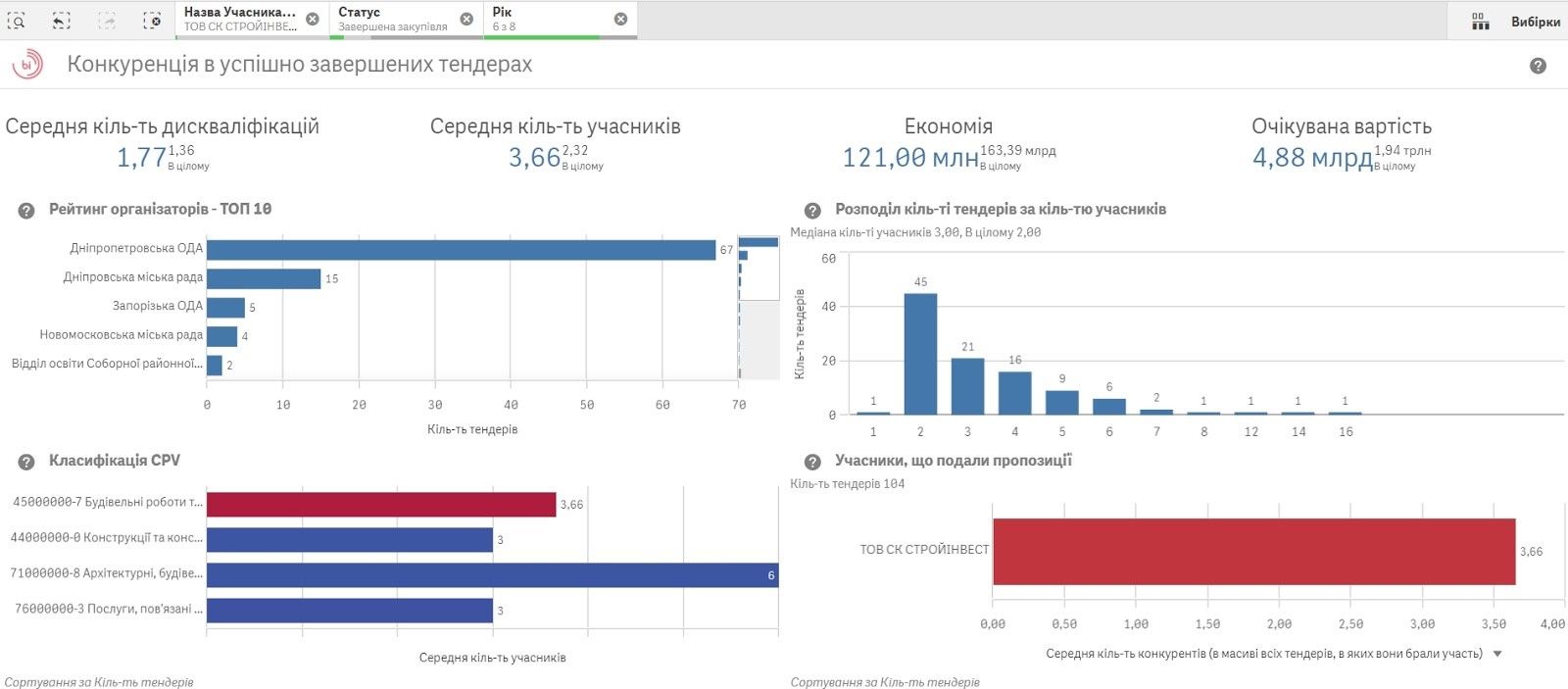This screenshot has width=1568, height=689.
Task: Click the help icon beside the page title
Action: (x=1538, y=66)
